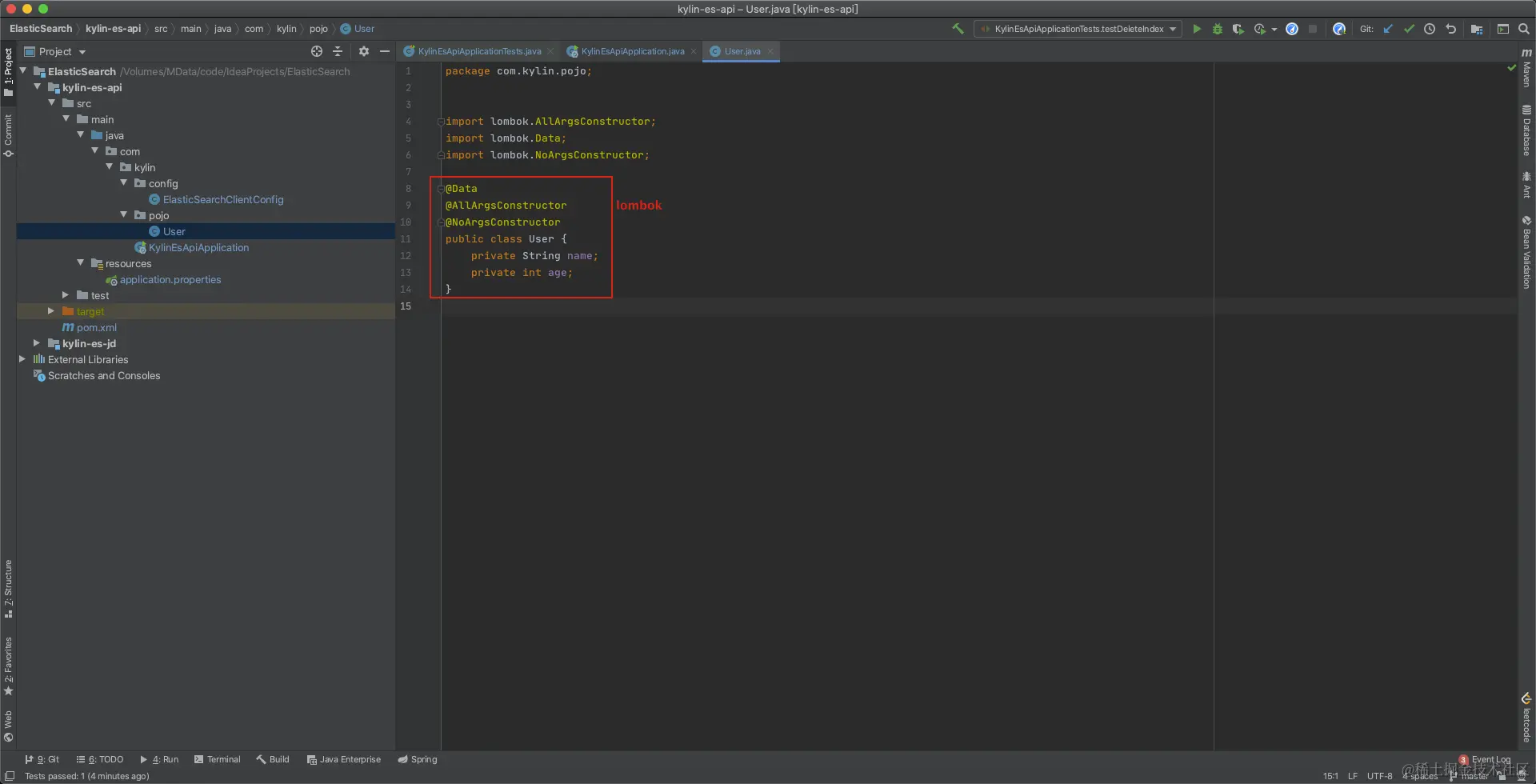Open the Terminal tool window
This screenshot has width=1536, height=784.
click(x=217, y=759)
